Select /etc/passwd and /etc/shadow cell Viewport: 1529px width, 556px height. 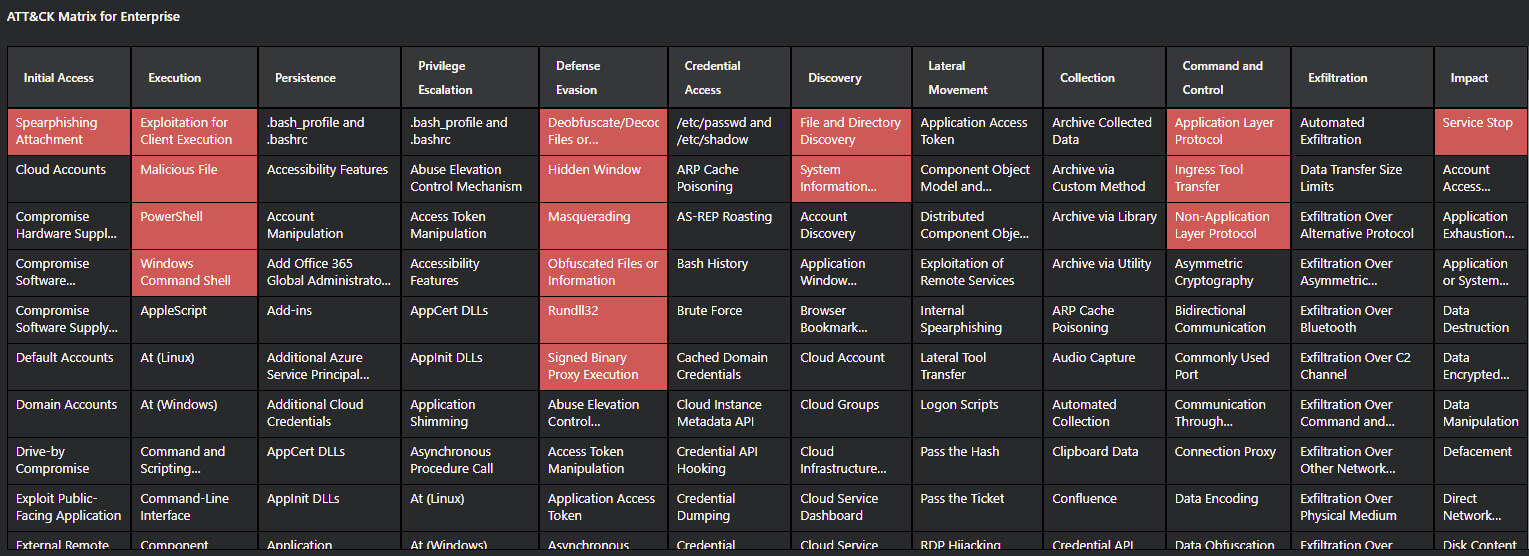click(x=730, y=132)
